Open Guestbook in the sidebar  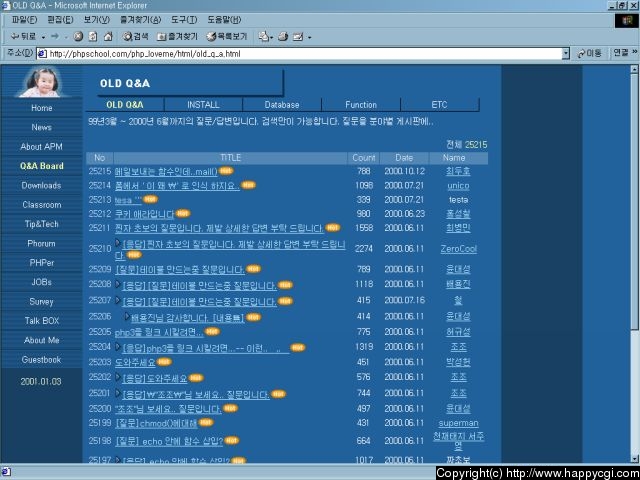coord(42,360)
